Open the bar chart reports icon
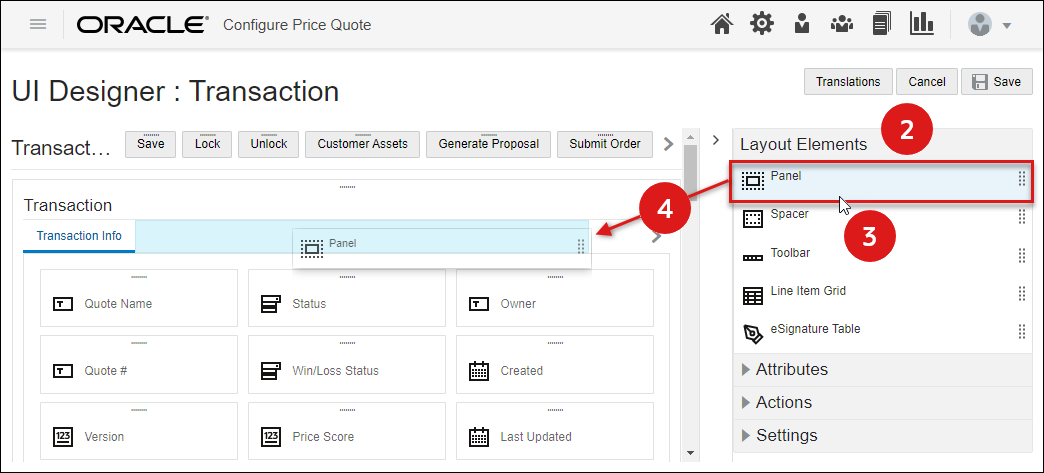This screenshot has height=473, width=1044. tap(921, 25)
